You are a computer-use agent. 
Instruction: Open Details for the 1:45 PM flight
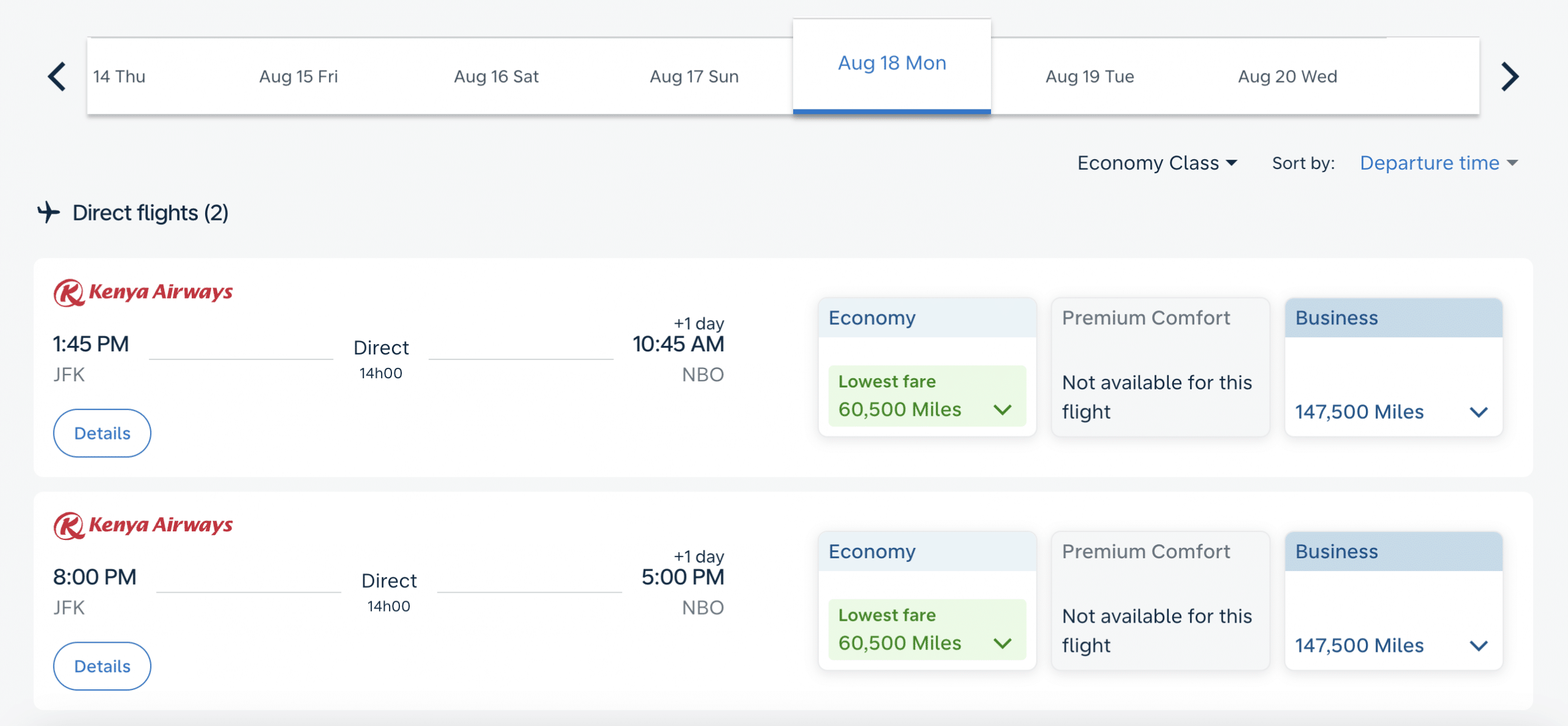pos(102,433)
